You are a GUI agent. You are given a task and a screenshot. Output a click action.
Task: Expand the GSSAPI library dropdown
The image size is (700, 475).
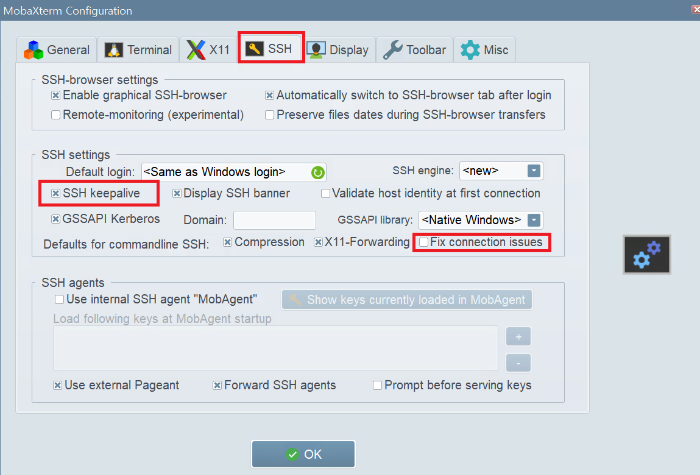click(534, 220)
